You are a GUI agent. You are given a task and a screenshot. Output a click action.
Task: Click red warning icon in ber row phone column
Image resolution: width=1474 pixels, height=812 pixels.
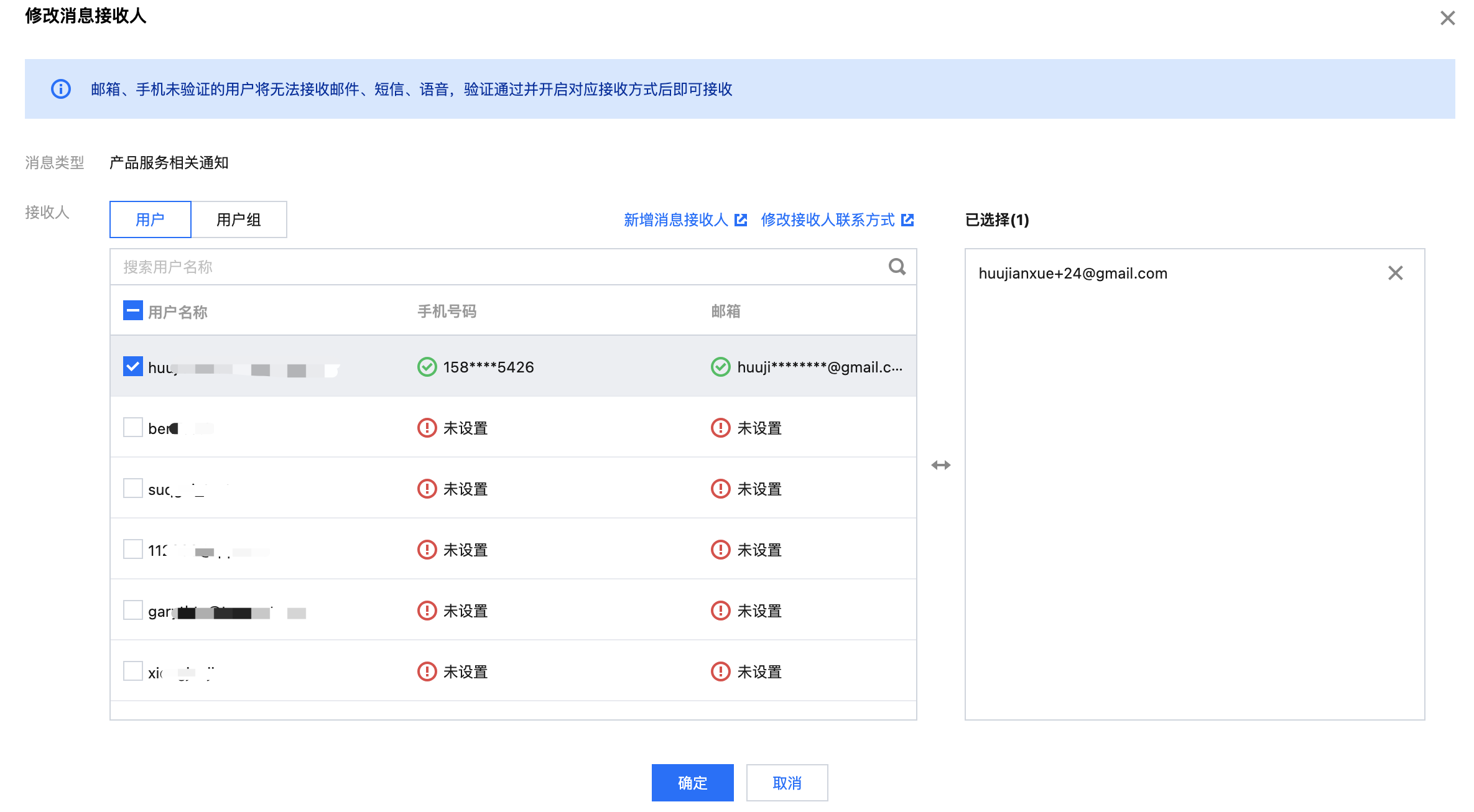[427, 428]
